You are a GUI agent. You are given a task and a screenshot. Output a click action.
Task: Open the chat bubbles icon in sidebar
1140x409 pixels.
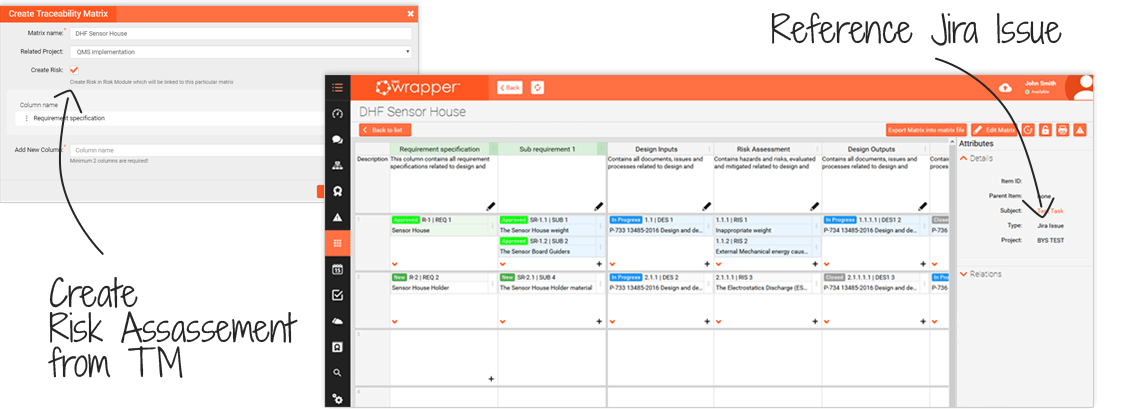click(x=337, y=140)
